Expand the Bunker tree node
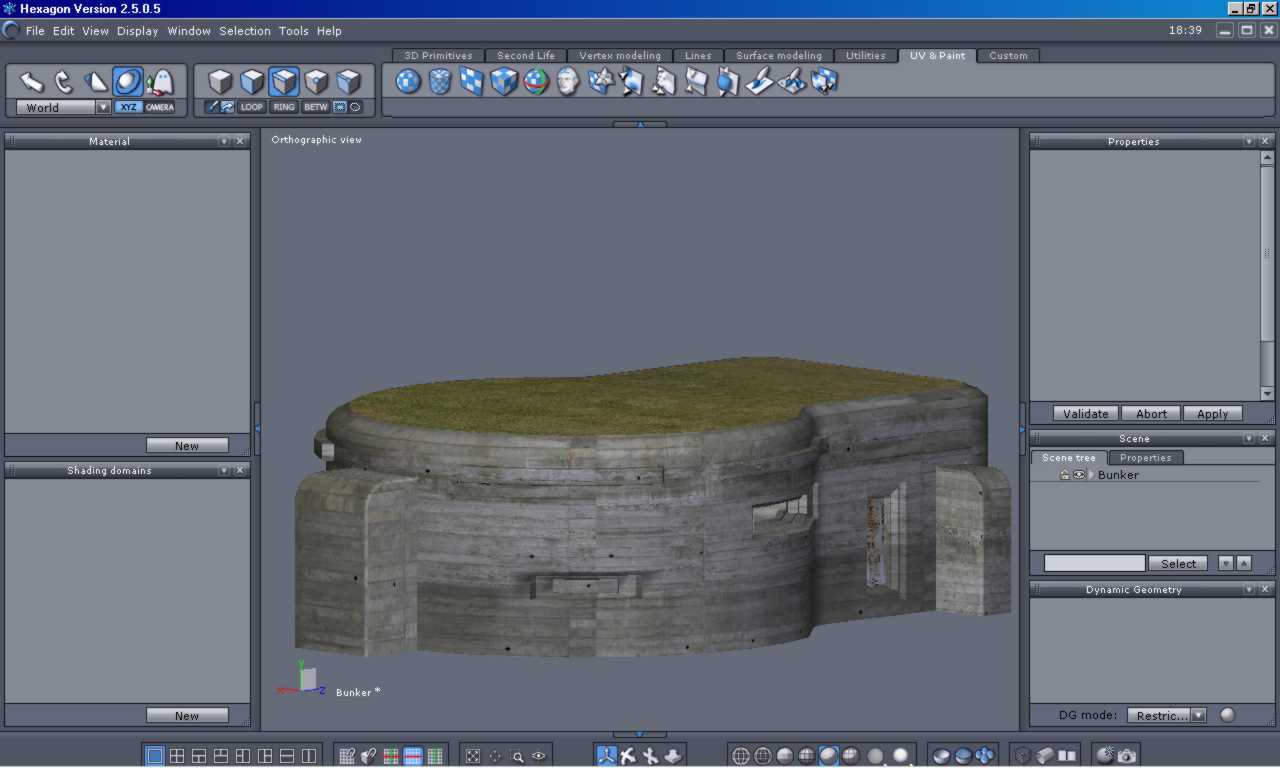The image size is (1280, 768). 1091,475
